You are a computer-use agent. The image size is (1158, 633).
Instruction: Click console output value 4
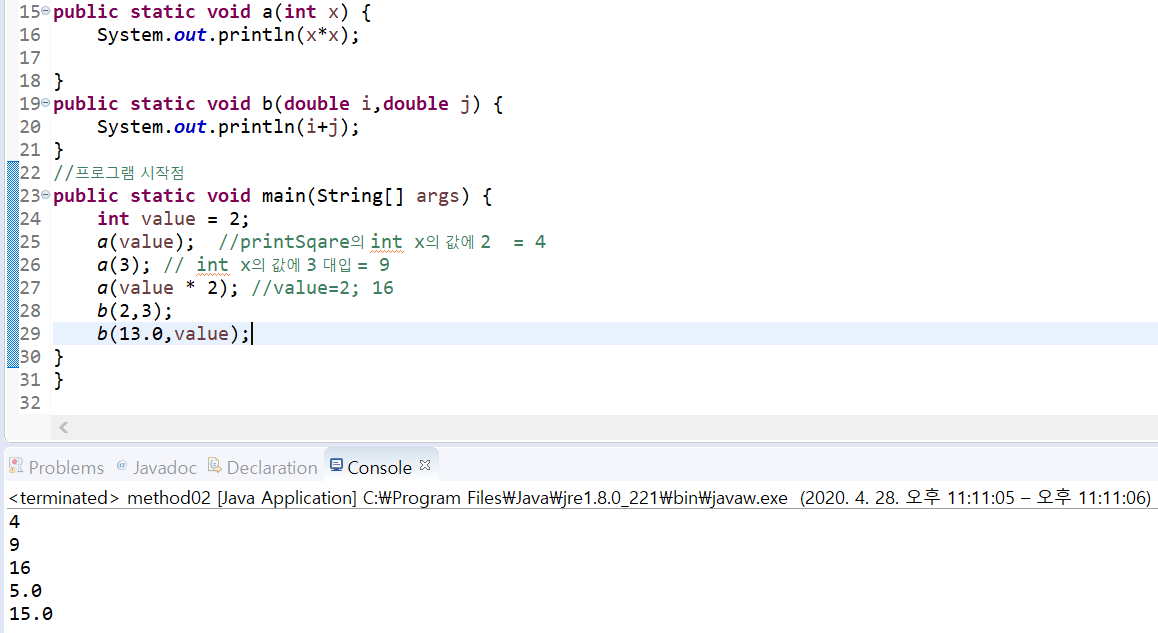(14, 522)
